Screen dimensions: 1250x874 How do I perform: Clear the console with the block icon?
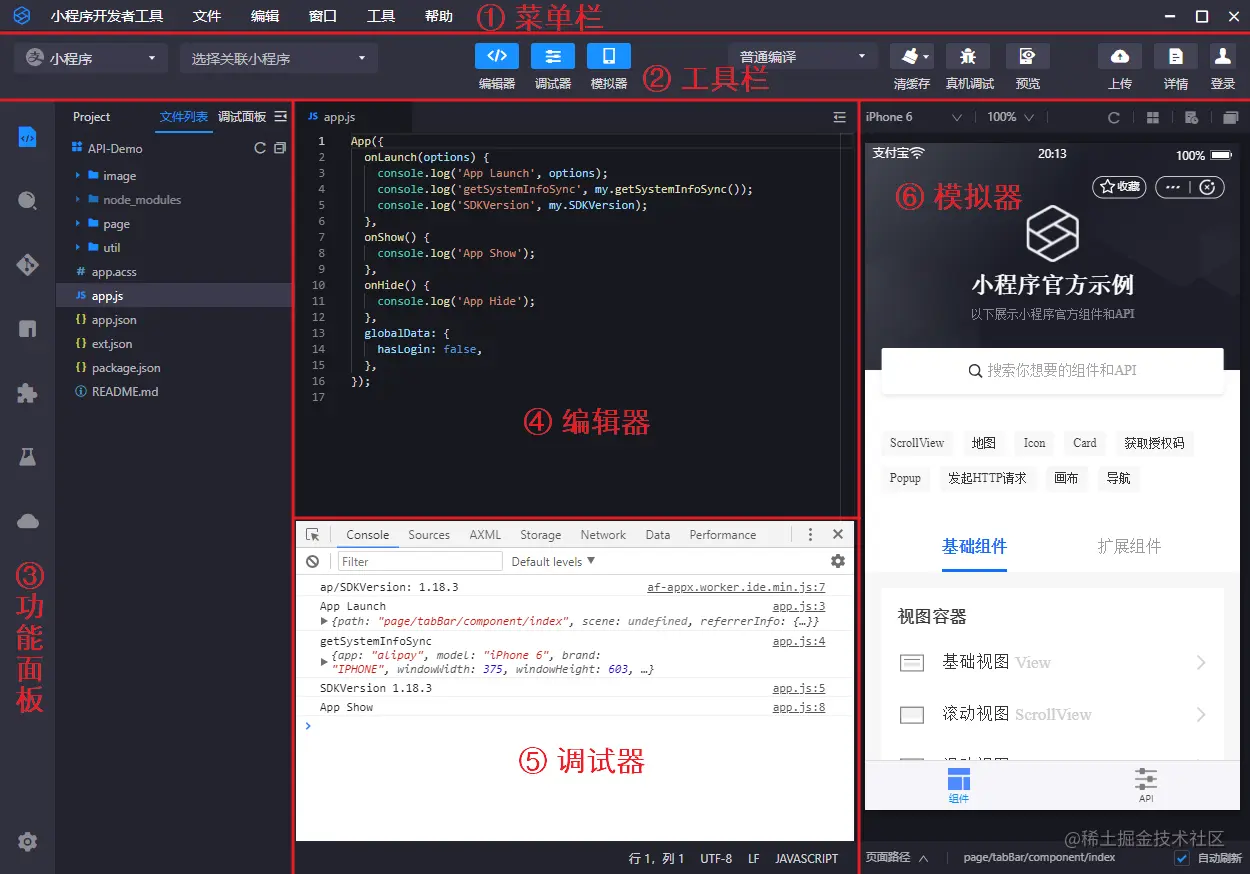[x=313, y=562]
